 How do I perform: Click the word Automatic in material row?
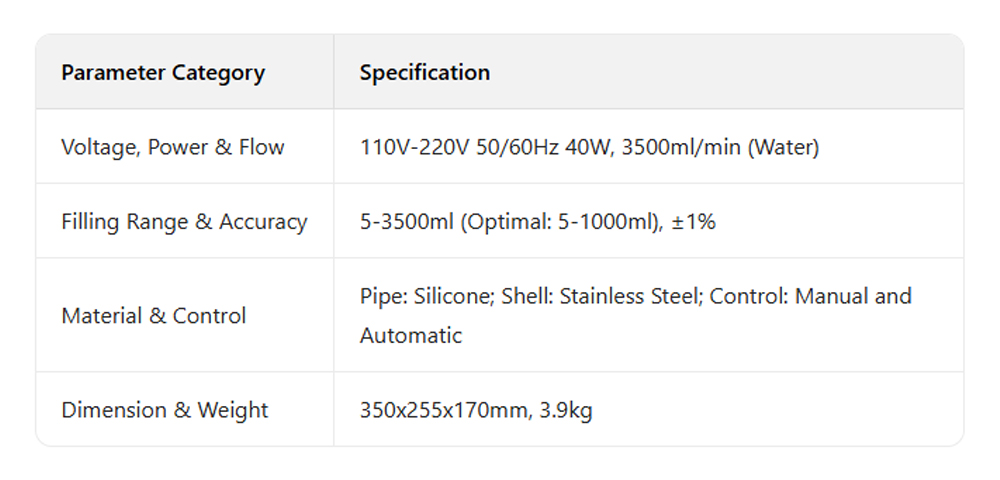(x=411, y=335)
